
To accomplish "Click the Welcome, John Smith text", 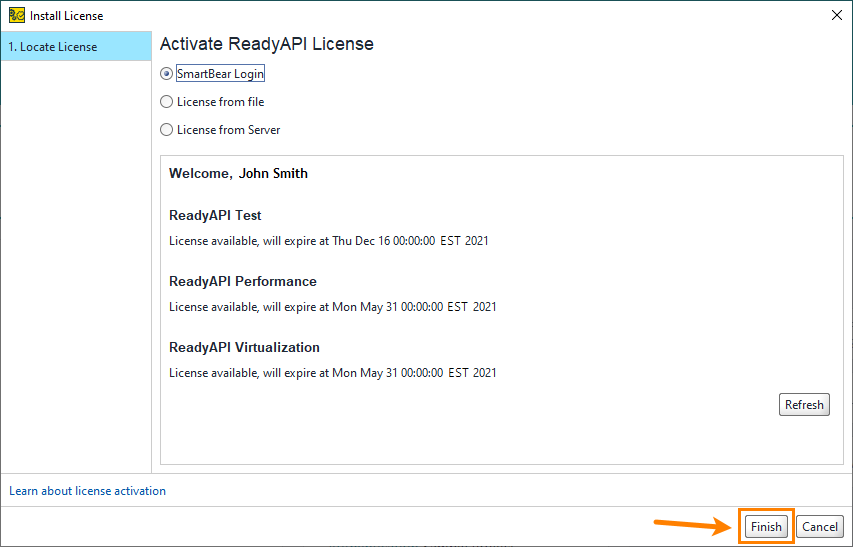I will pyautogui.click(x=238, y=173).
